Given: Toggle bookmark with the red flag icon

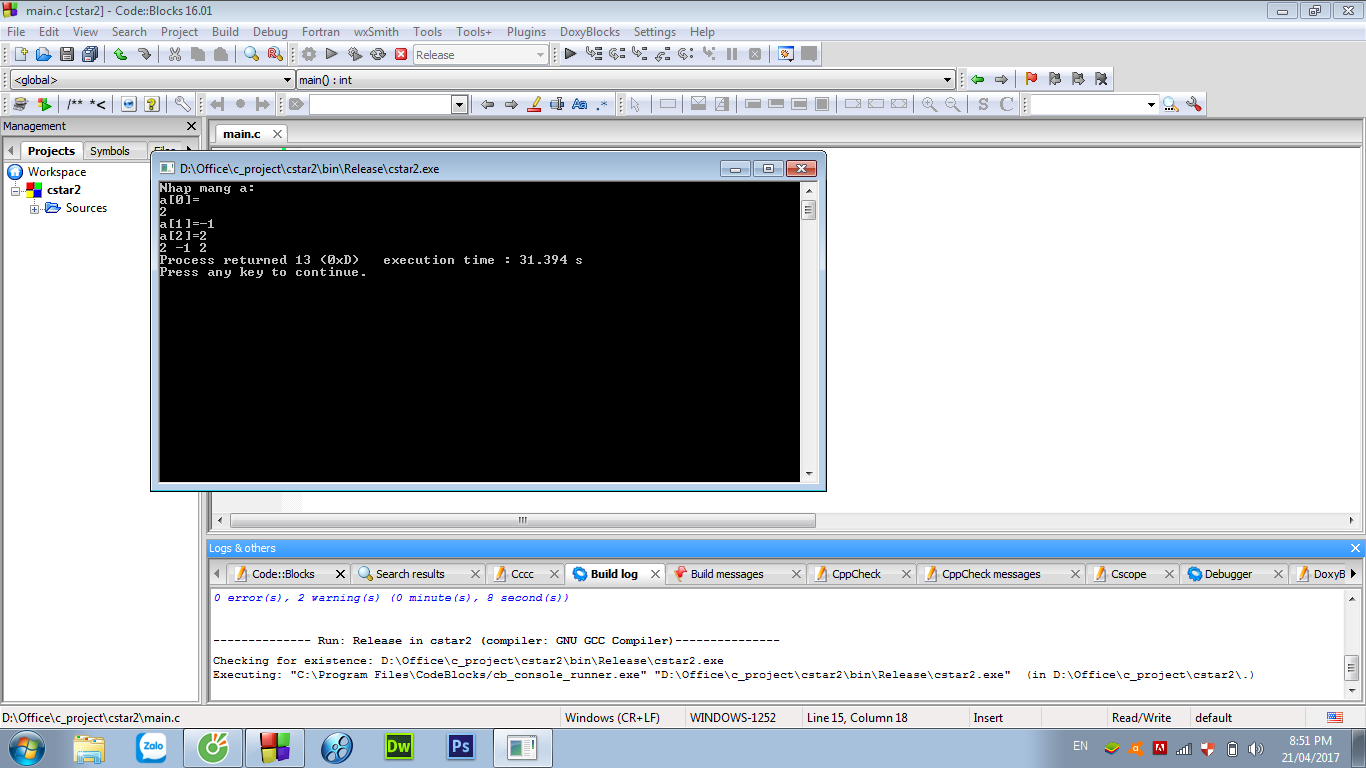Looking at the screenshot, I should [x=1031, y=79].
